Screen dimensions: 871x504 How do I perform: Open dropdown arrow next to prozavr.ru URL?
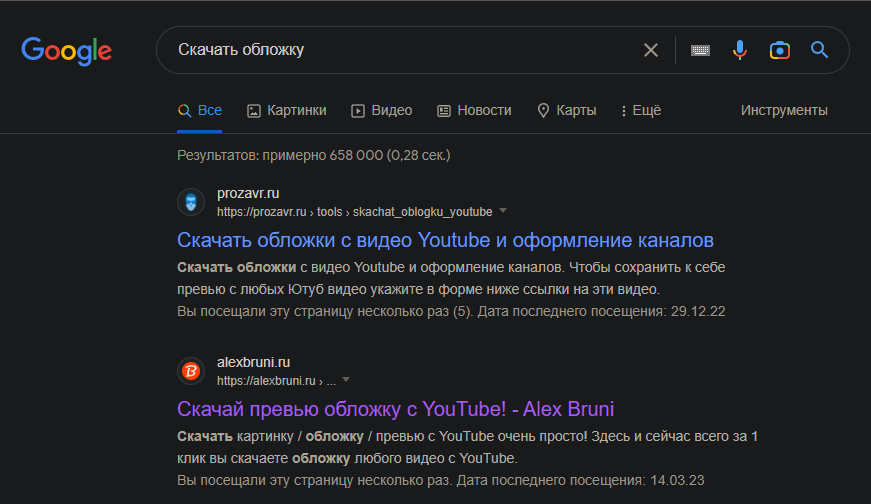point(503,211)
